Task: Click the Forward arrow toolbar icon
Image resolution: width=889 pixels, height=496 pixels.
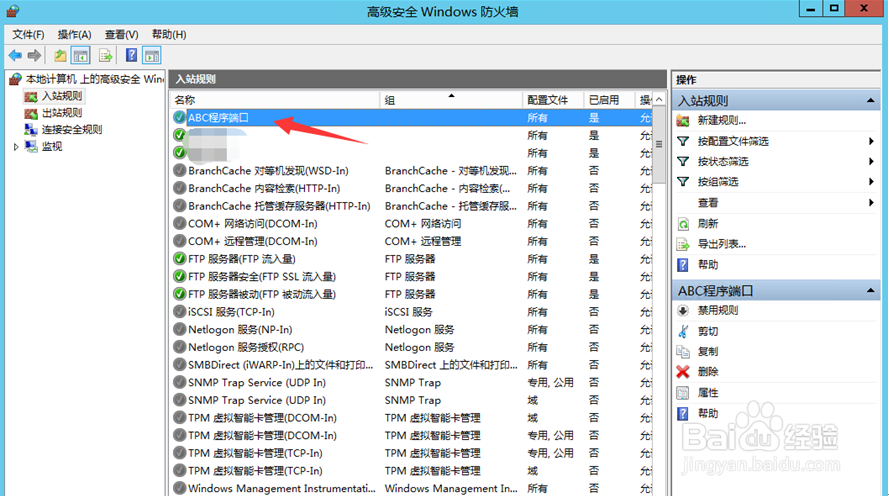Action: click(x=35, y=56)
